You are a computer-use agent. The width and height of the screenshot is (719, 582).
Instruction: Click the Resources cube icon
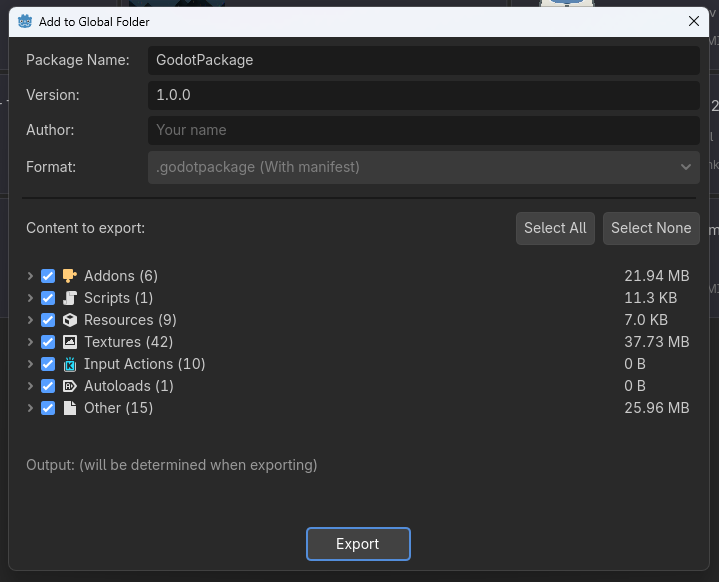(x=70, y=320)
